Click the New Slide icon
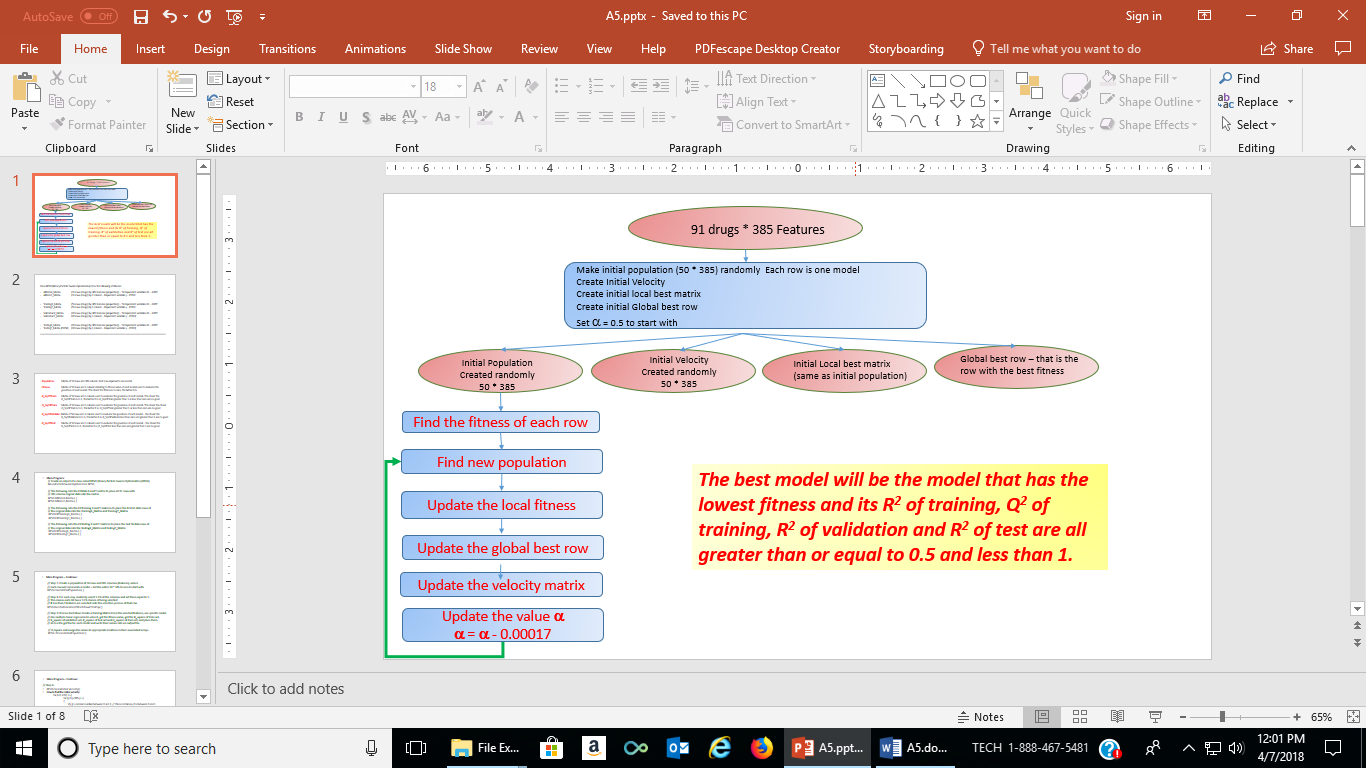Screen dimensions: 1366x768 (182, 88)
